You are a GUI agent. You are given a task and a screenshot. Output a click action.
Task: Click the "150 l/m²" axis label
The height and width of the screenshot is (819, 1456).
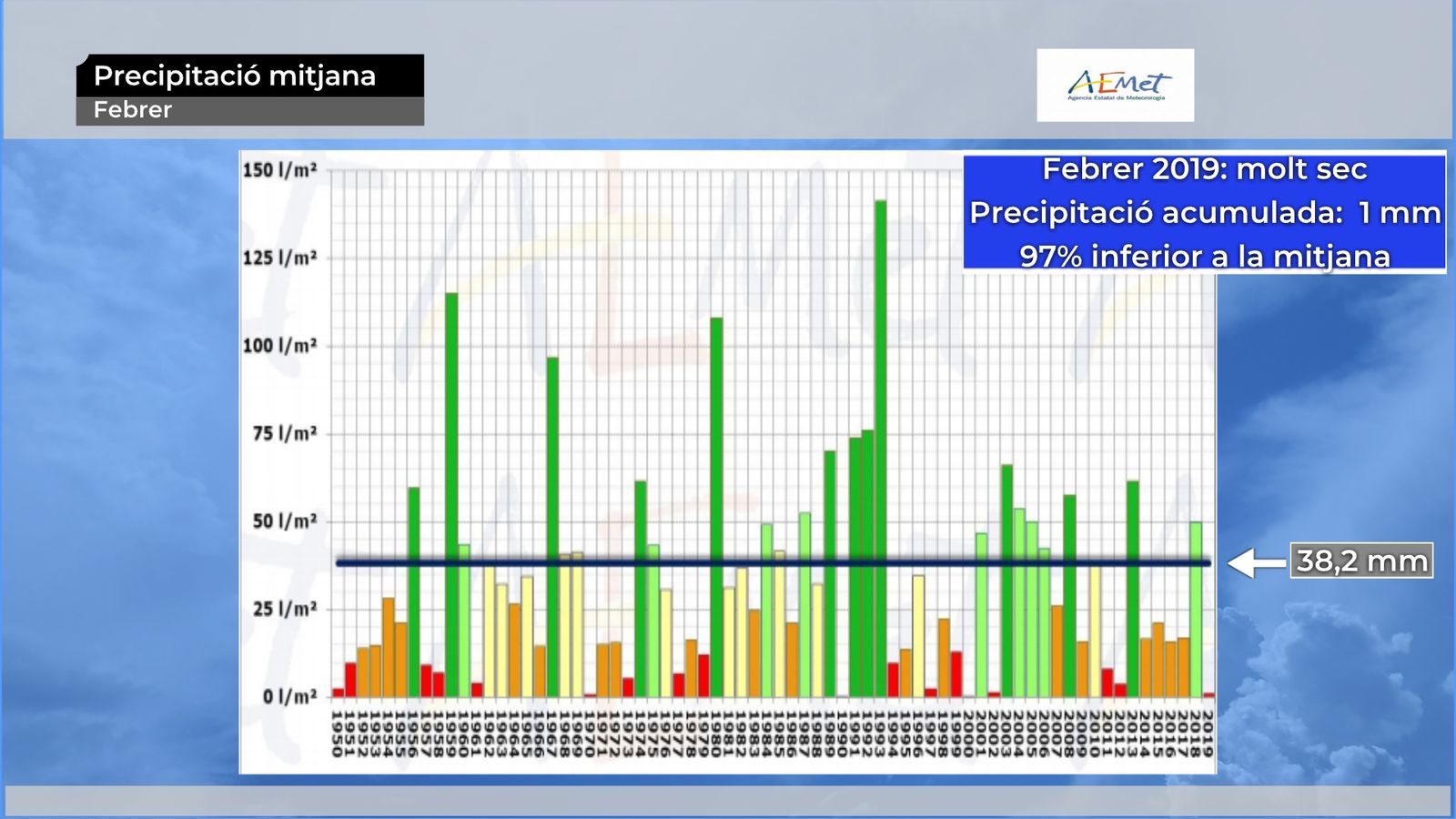(x=279, y=170)
